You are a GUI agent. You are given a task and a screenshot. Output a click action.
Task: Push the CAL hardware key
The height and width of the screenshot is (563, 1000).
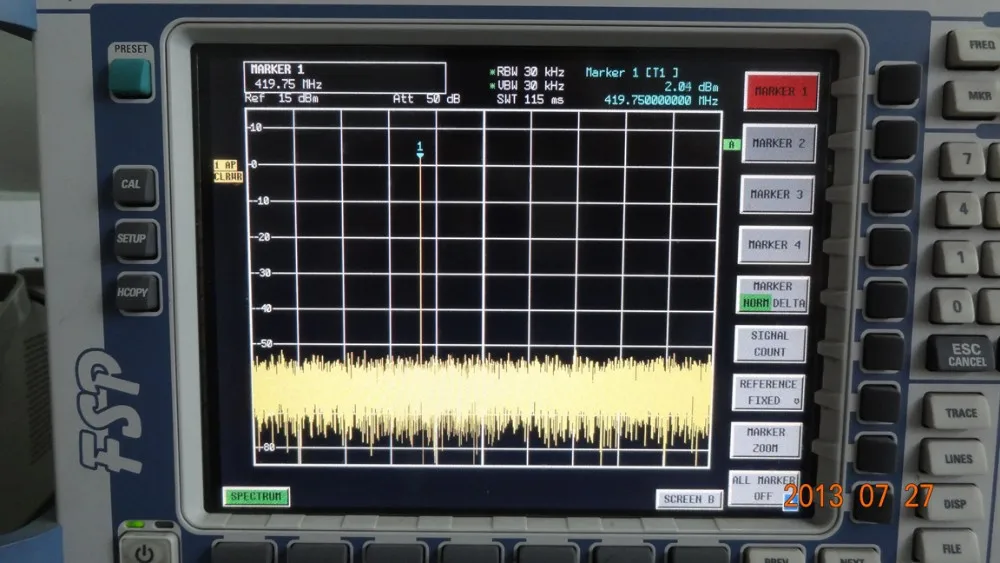(135, 186)
